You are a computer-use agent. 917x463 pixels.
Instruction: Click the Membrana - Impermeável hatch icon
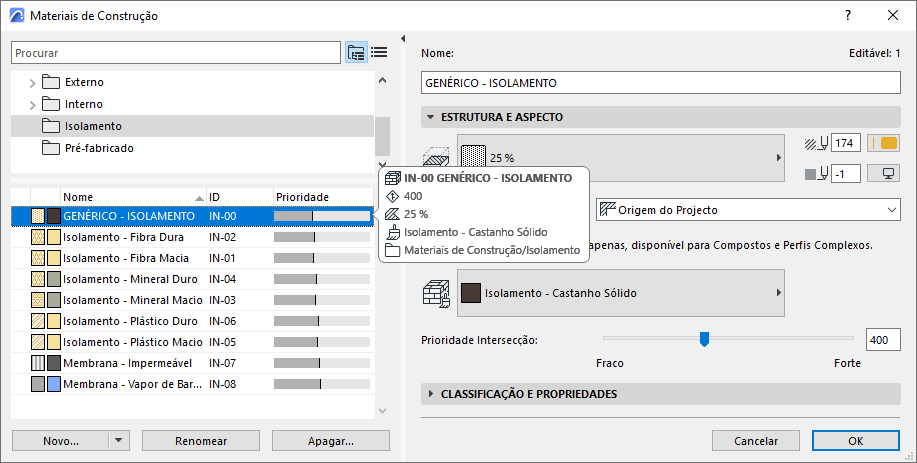tap(38, 362)
